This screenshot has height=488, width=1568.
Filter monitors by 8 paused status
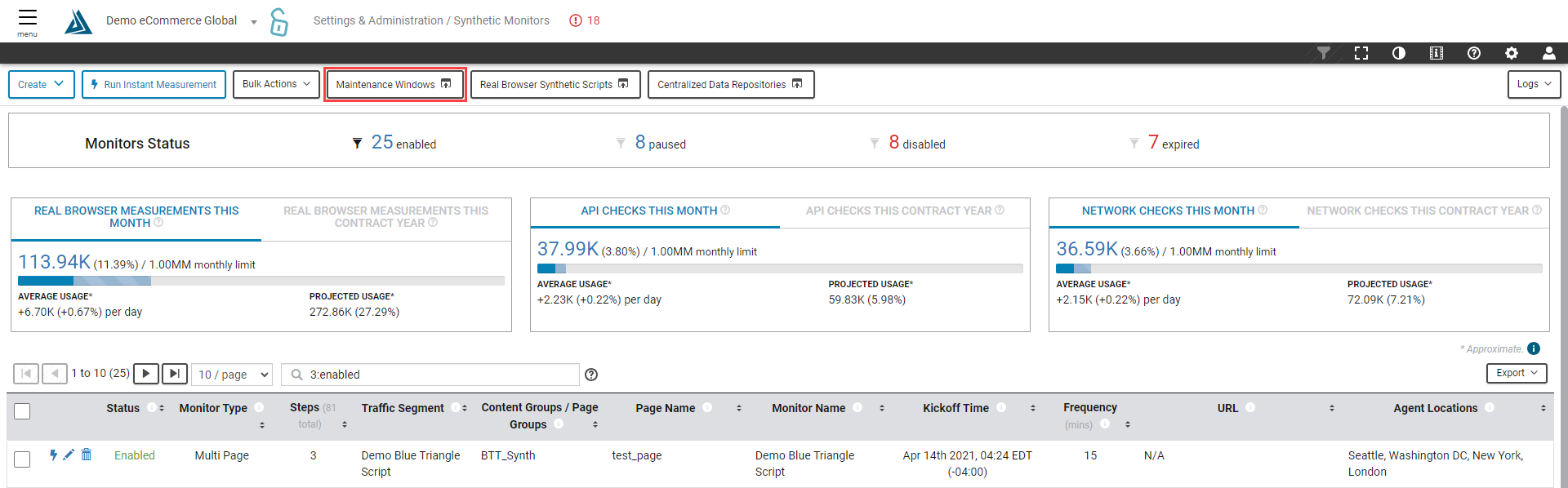click(x=660, y=144)
